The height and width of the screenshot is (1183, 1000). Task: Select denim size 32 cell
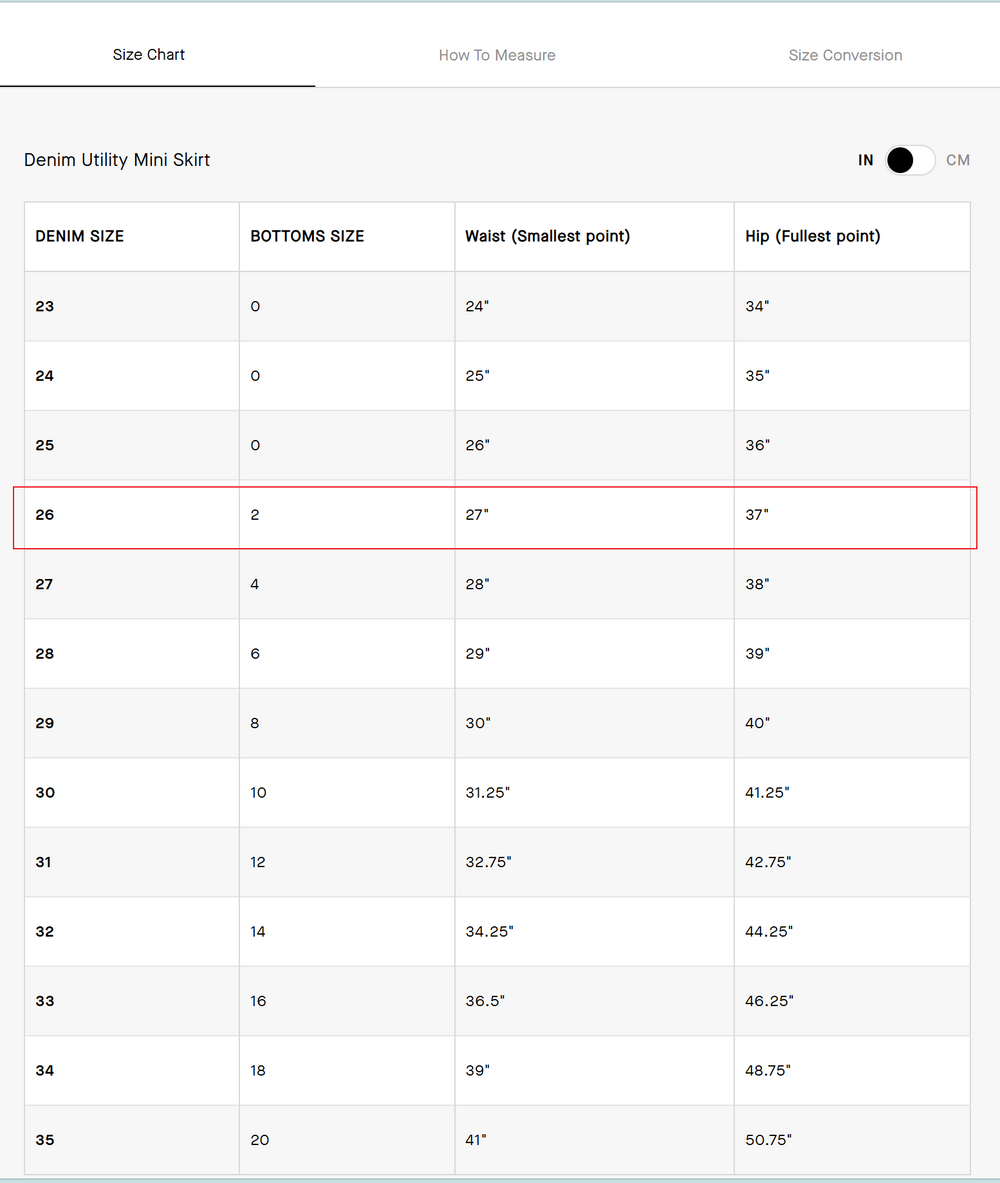pyautogui.click(x=132, y=931)
